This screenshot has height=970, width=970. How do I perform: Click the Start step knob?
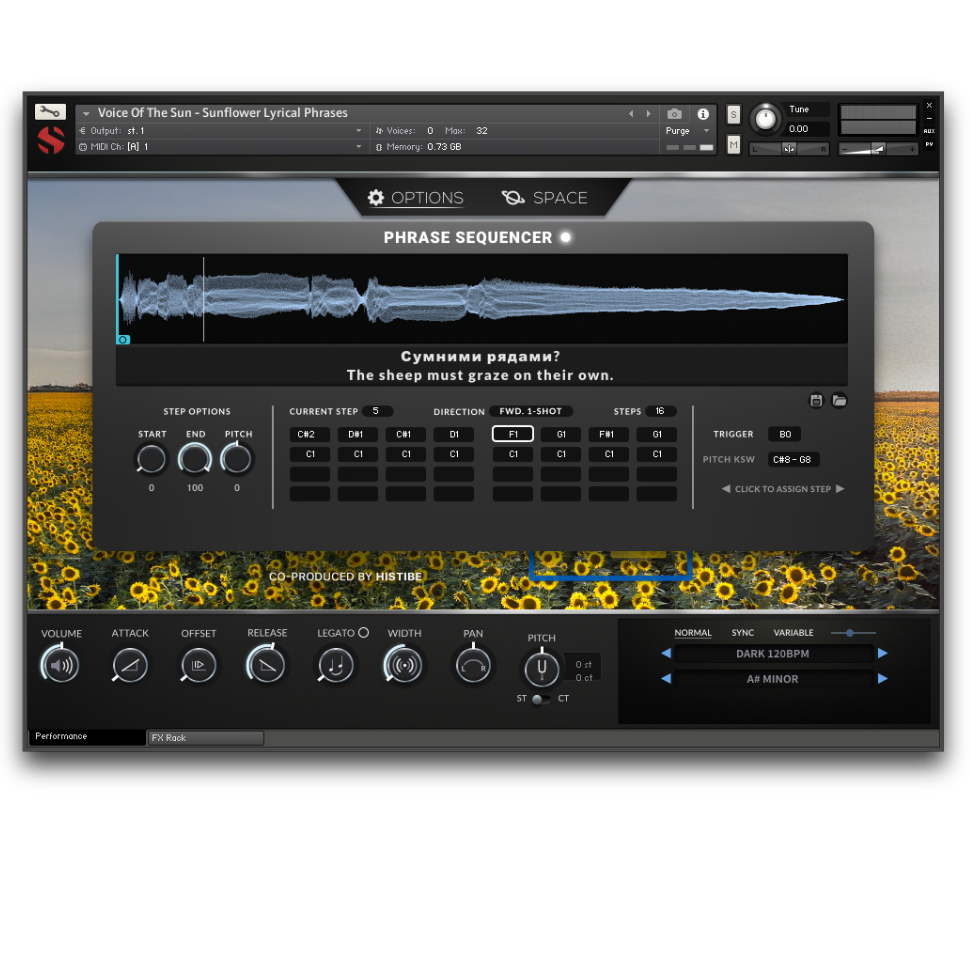tap(152, 459)
